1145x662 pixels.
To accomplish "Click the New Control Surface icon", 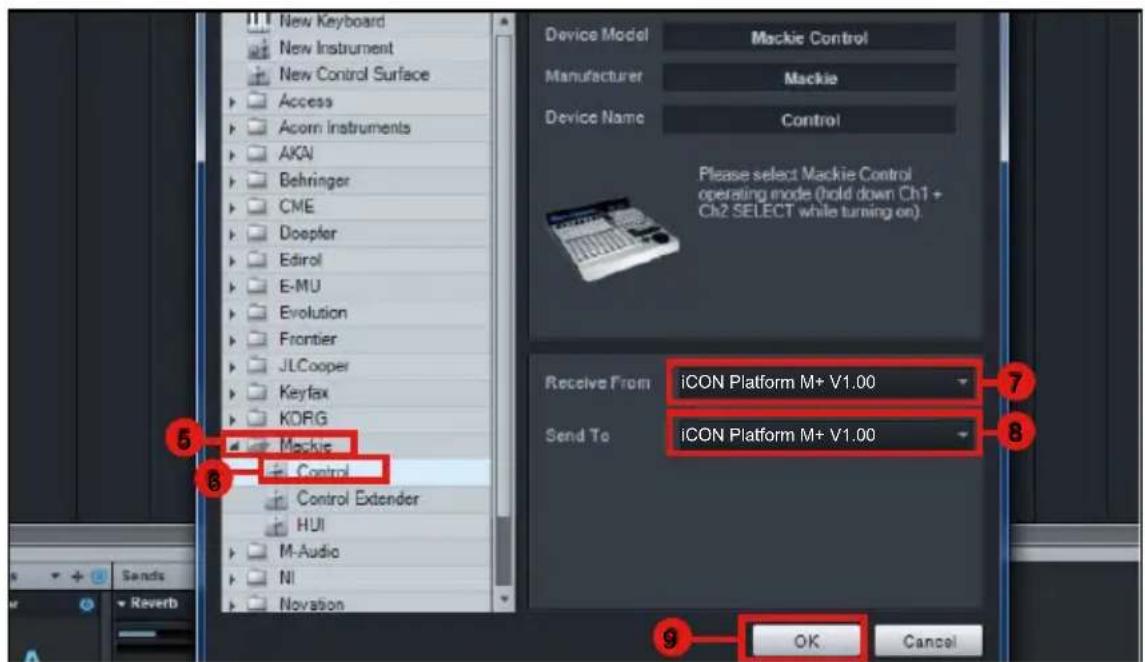I will 259,75.
